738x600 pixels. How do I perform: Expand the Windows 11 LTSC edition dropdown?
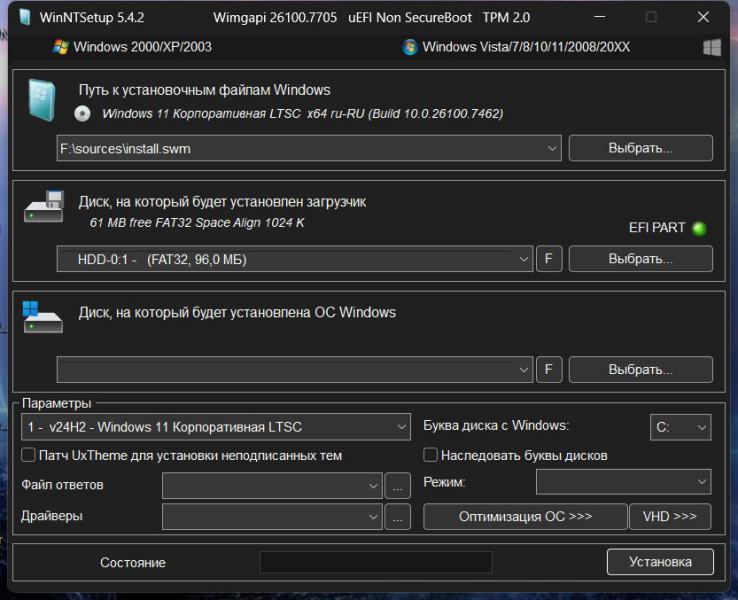point(401,427)
